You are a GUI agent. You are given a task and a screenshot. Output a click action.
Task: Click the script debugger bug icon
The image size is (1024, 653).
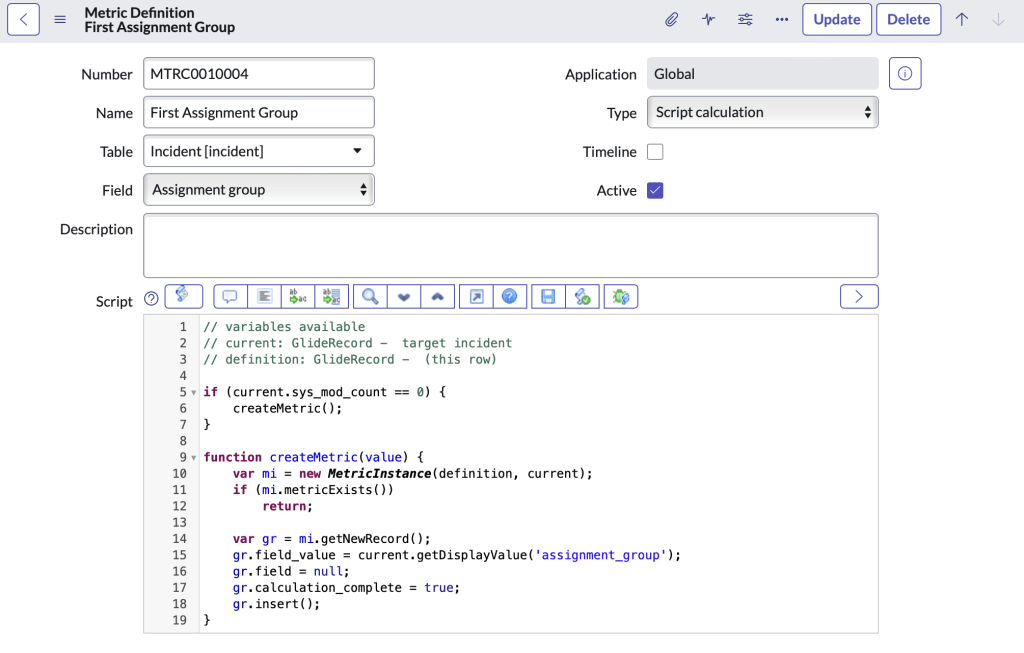(x=620, y=297)
